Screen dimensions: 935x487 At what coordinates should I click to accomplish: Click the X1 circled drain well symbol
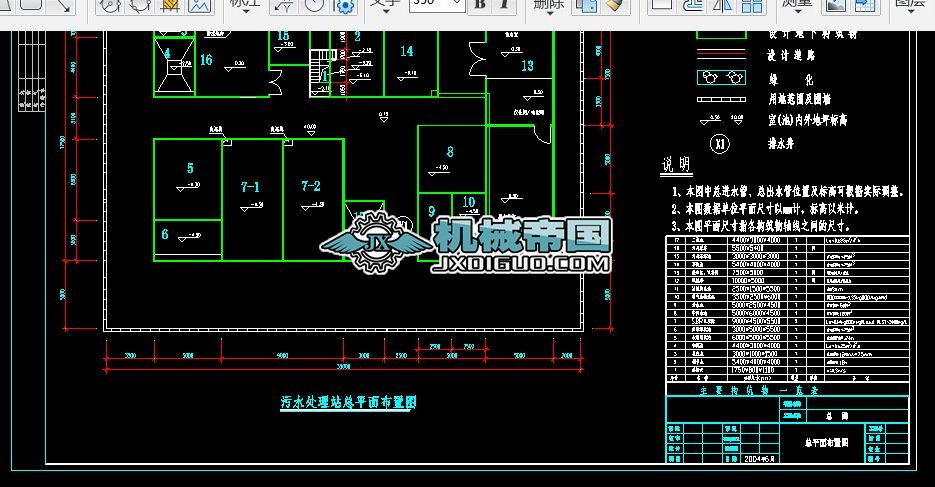click(720, 144)
